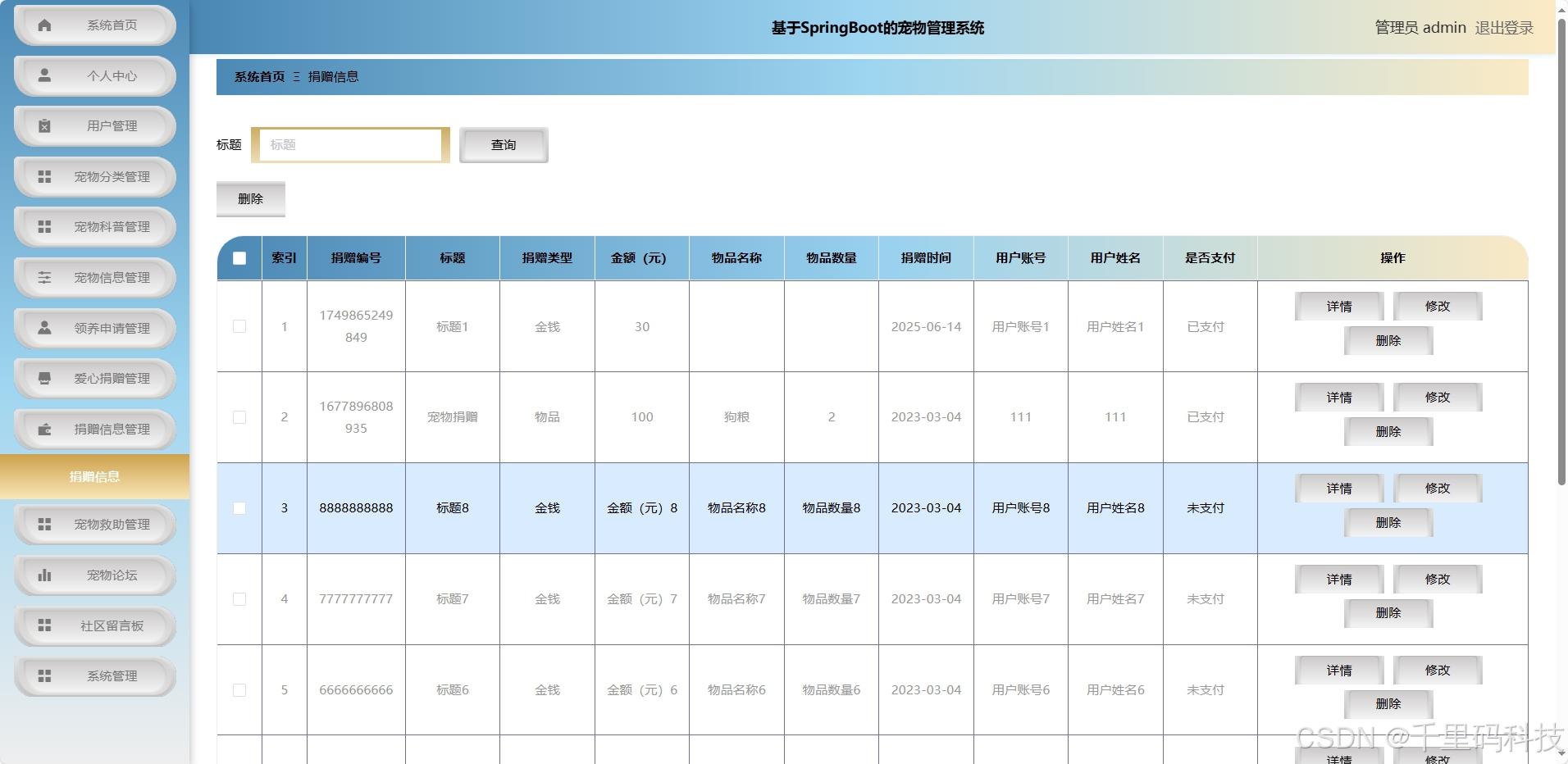Edit row 宠物捐赠 with 修改
Image resolution: width=1568 pixels, height=764 pixels.
click(1438, 398)
